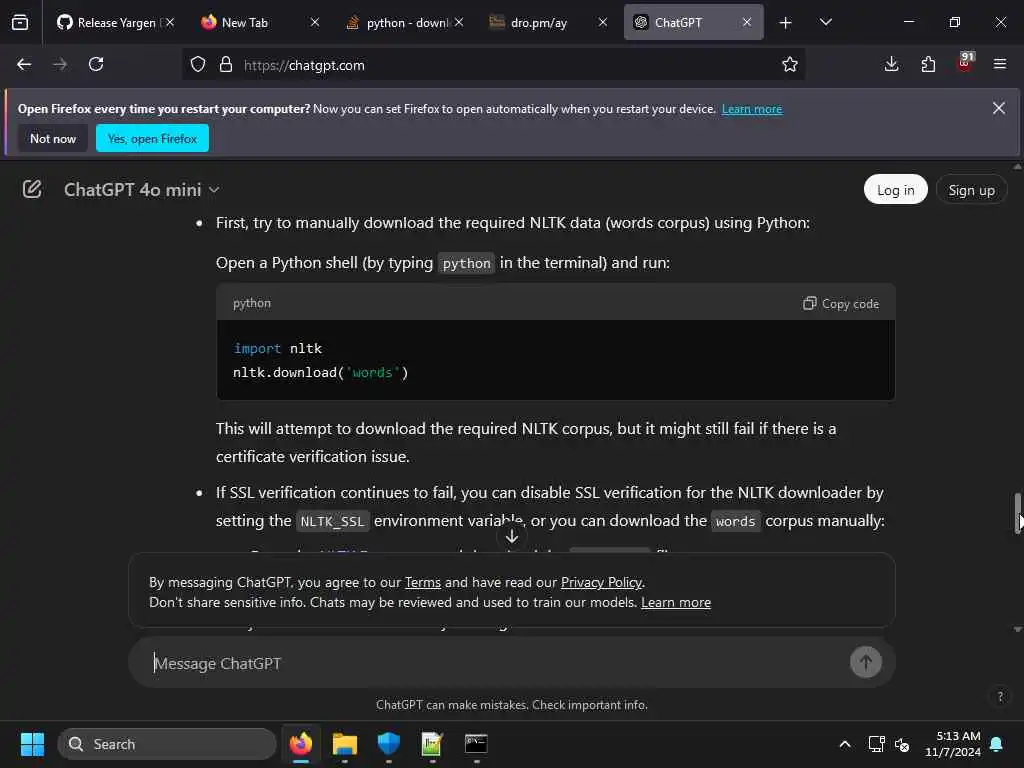Send message with the up-arrow button
The width and height of the screenshot is (1024, 768).
coord(865,662)
